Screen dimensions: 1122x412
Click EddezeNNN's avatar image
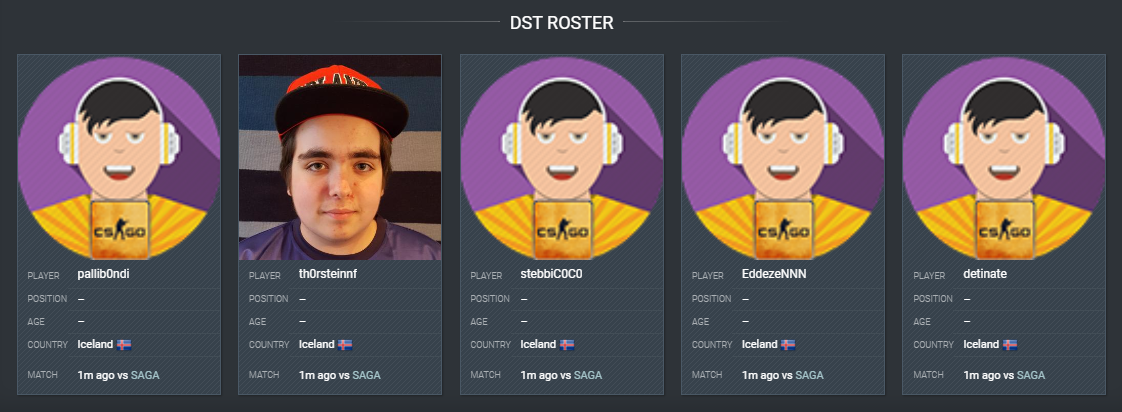[783, 157]
